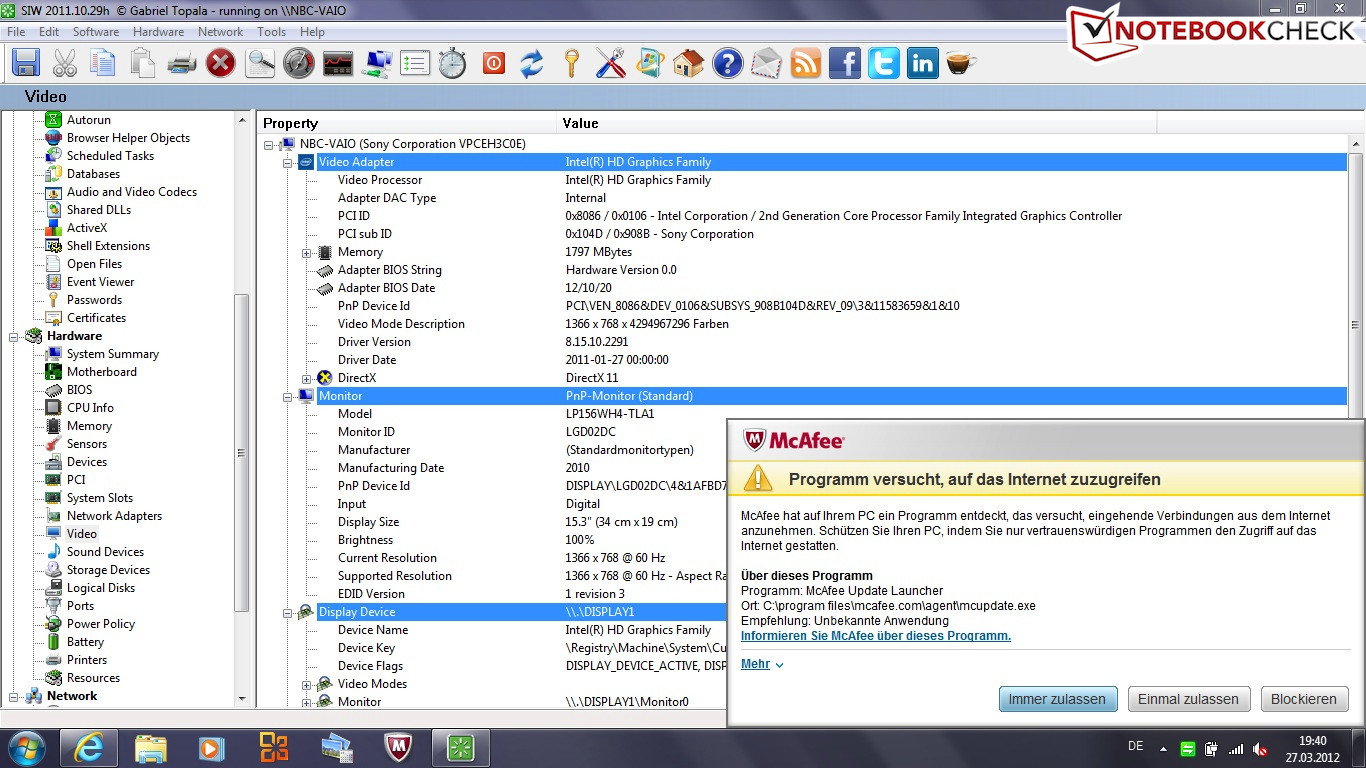Image resolution: width=1366 pixels, height=768 pixels.
Task: Open the Software menu
Action: click(x=96, y=32)
